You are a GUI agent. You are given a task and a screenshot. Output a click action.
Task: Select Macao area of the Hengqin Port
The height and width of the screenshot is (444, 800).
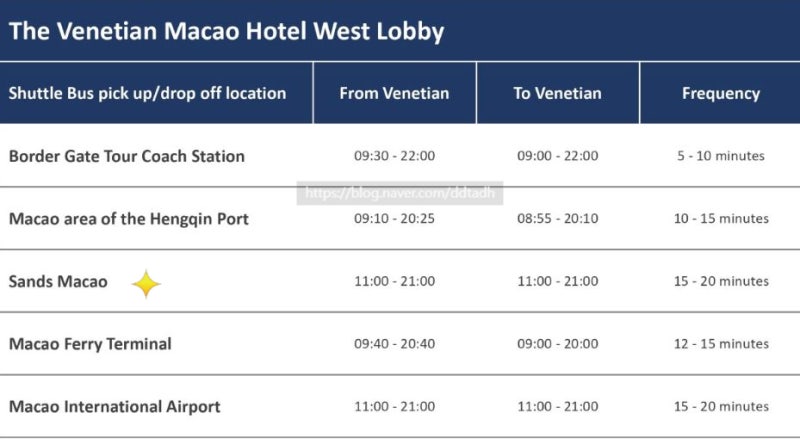(129, 219)
